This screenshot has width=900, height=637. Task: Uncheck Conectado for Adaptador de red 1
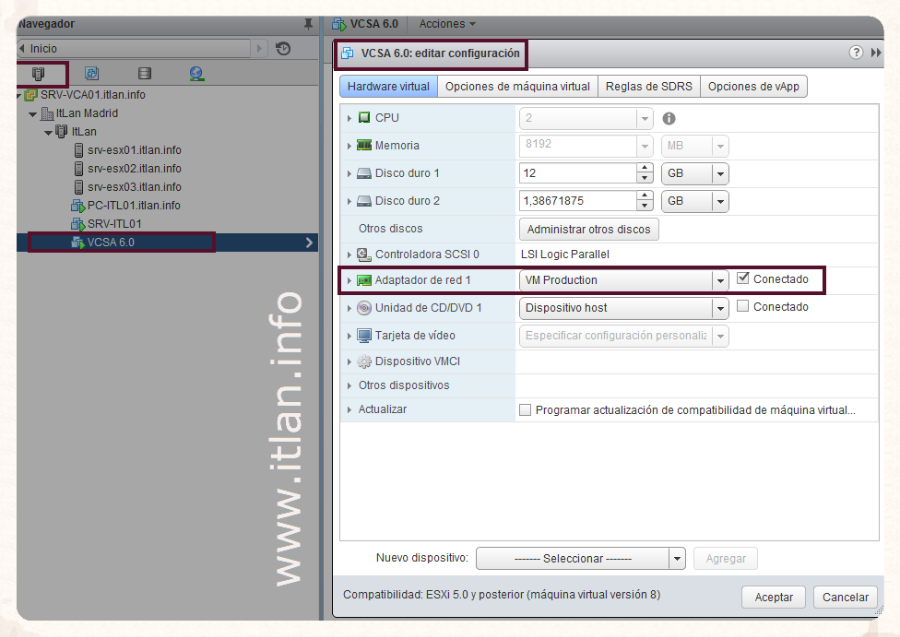[743, 279]
